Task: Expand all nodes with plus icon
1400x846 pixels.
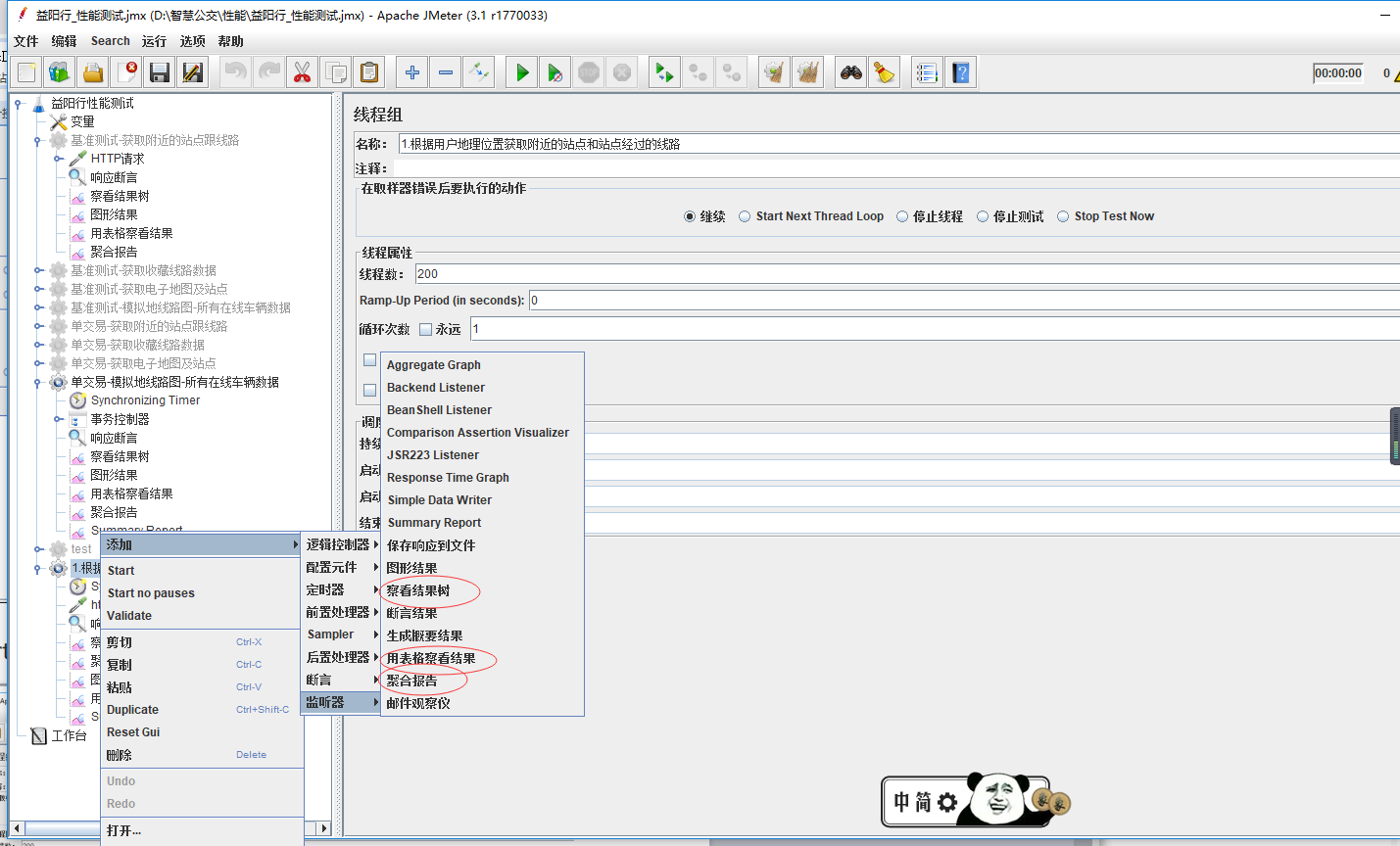Action: click(412, 72)
